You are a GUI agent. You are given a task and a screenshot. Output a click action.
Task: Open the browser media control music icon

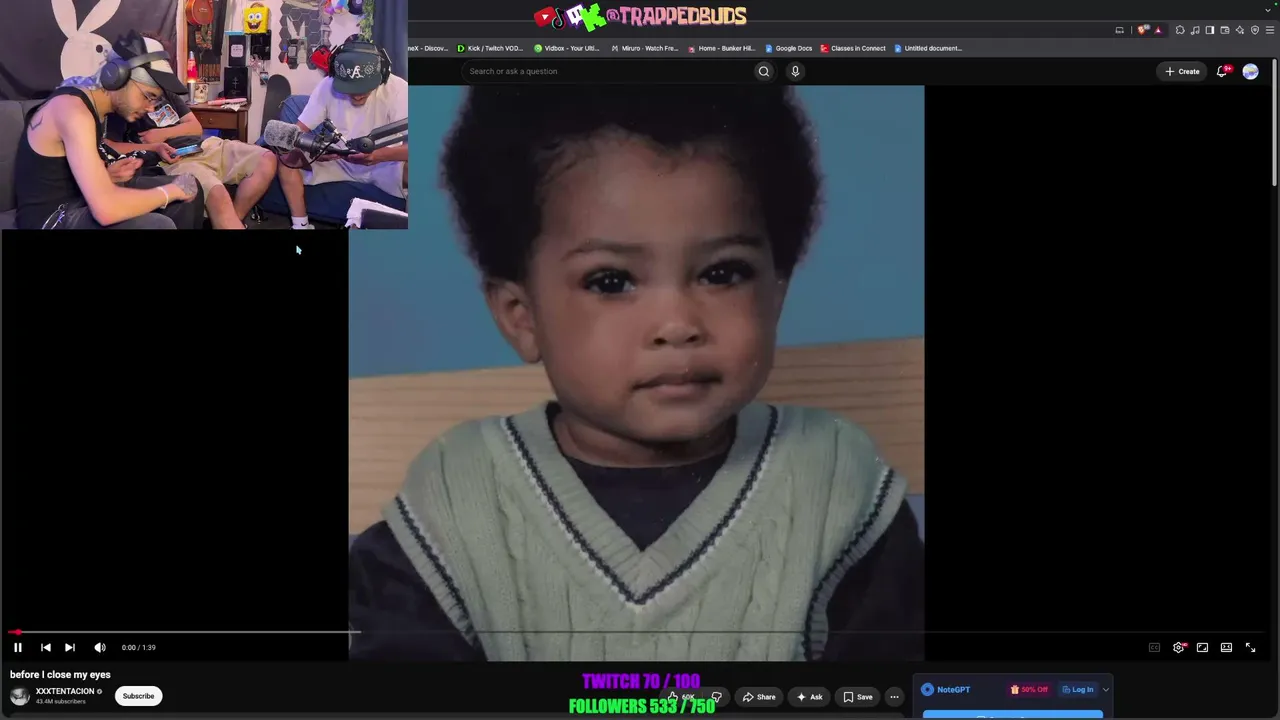click(1195, 30)
